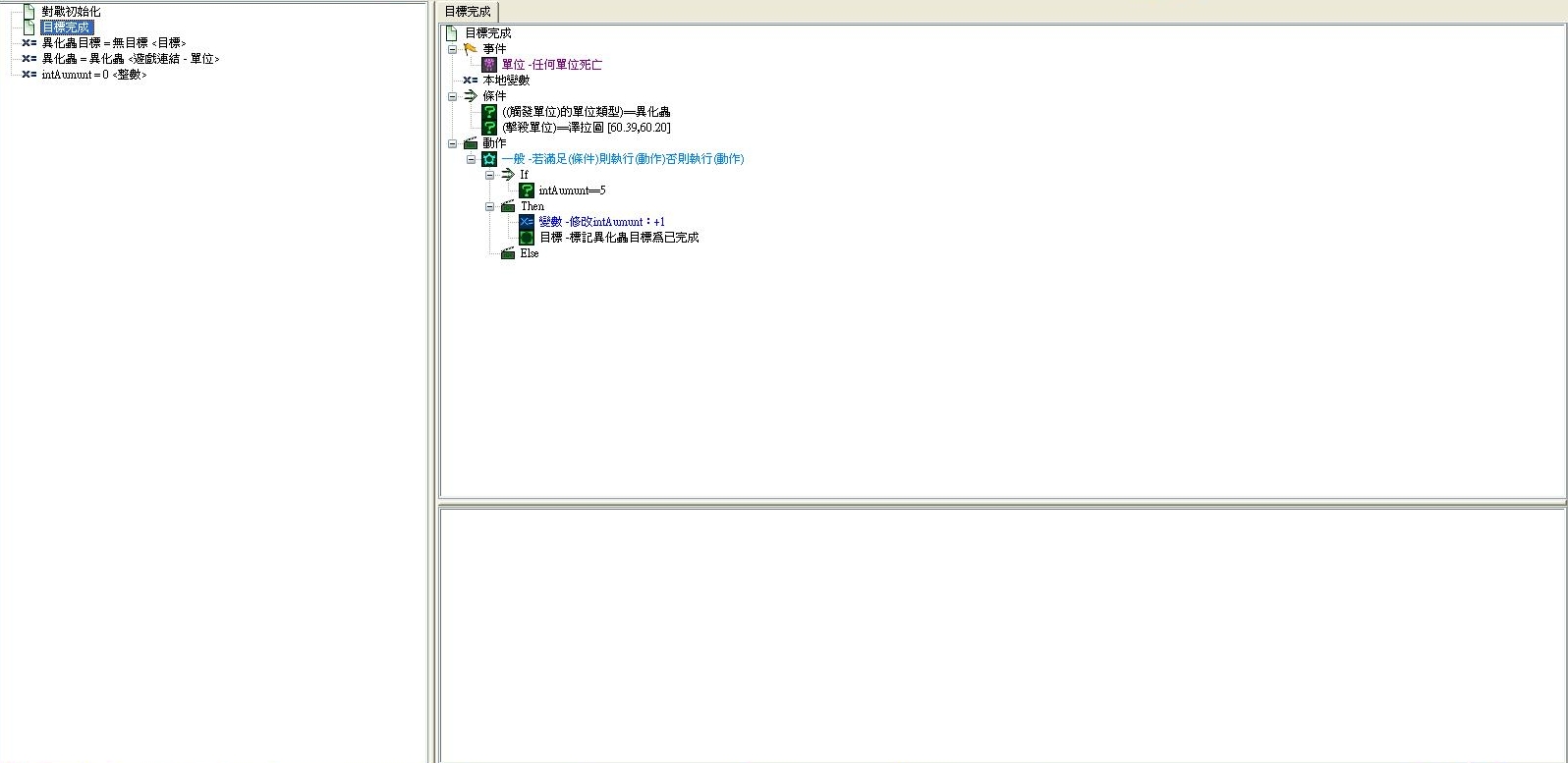Viewport: 1568px width, 763px height.
Task: Switch to the 目標完成 tab
Action: 468,12
